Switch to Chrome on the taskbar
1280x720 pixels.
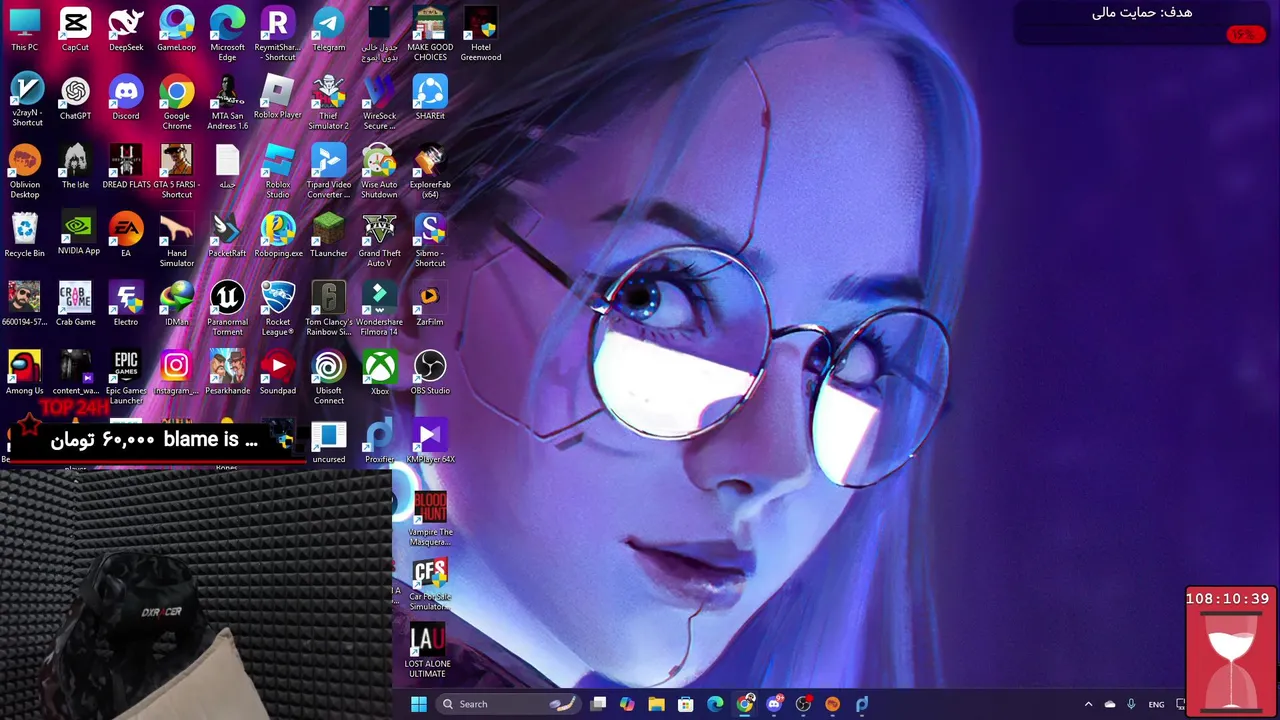click(745, 704)
